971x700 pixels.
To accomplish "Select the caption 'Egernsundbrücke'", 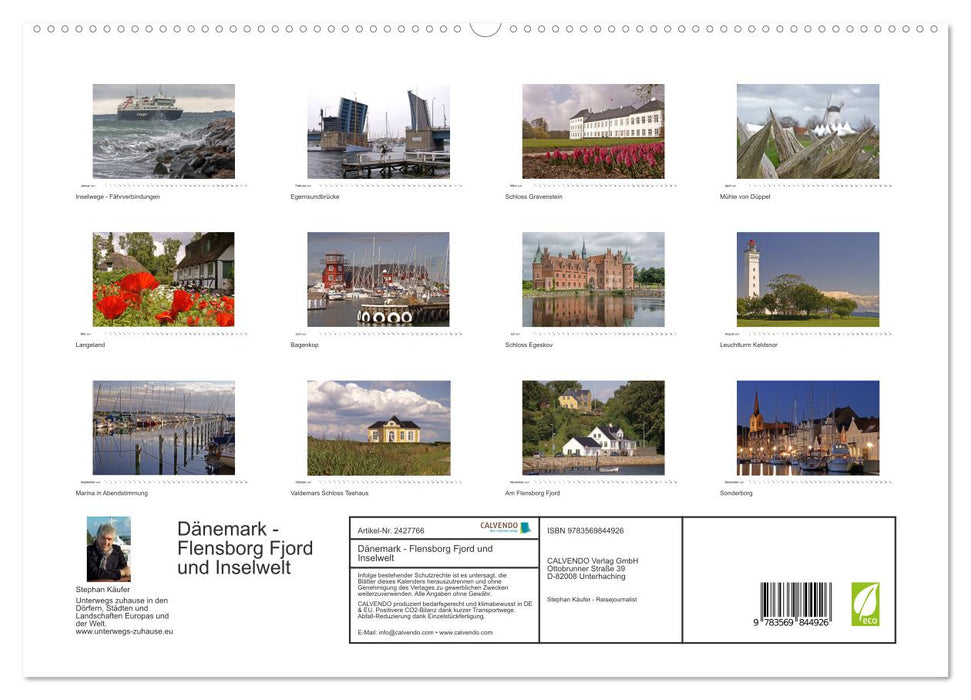I will point(315,196).
